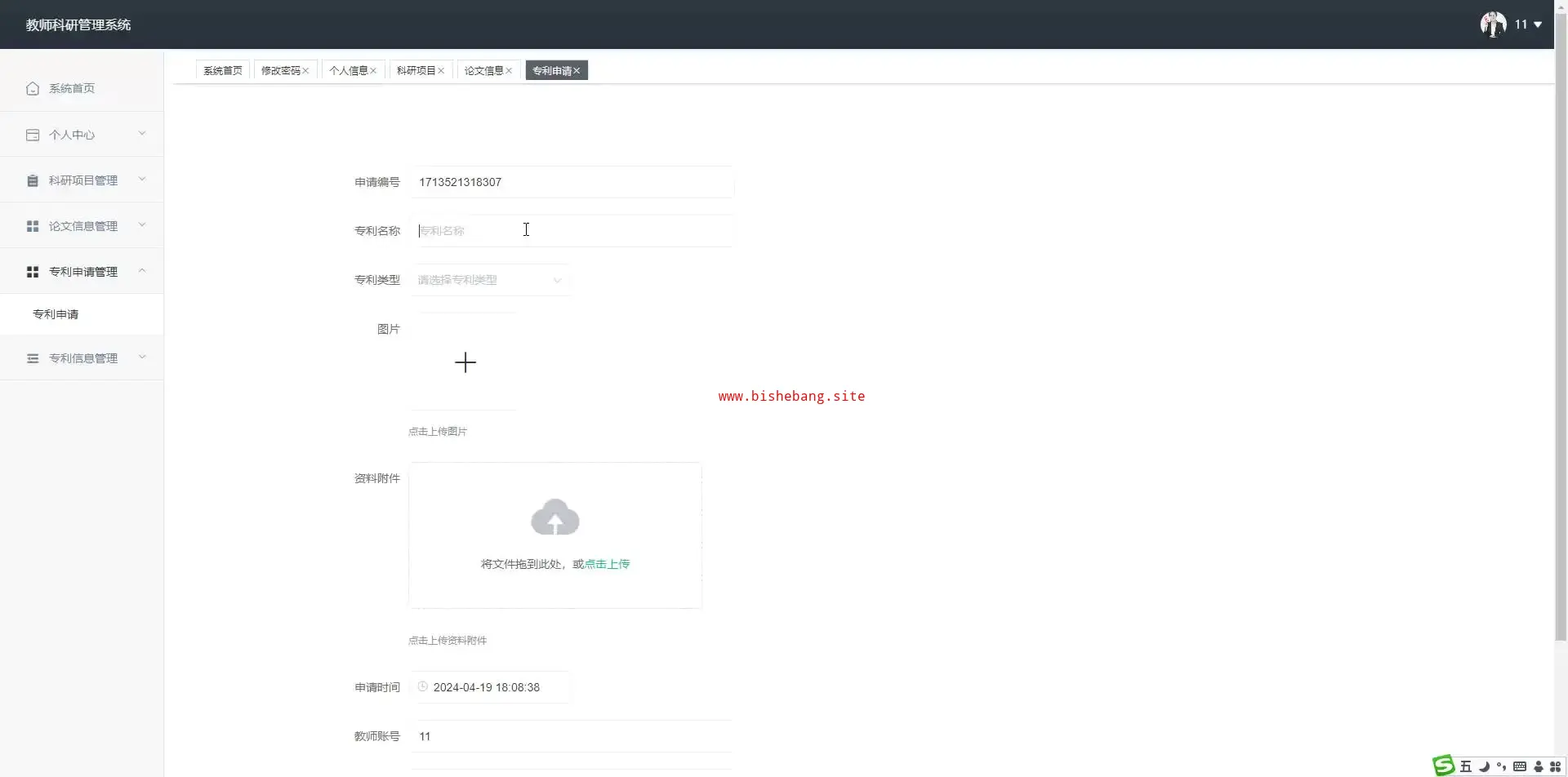Toggle the IME punctuation icon
Viewport: 1568px width, 777px height.
click(x=1501, y=766)
